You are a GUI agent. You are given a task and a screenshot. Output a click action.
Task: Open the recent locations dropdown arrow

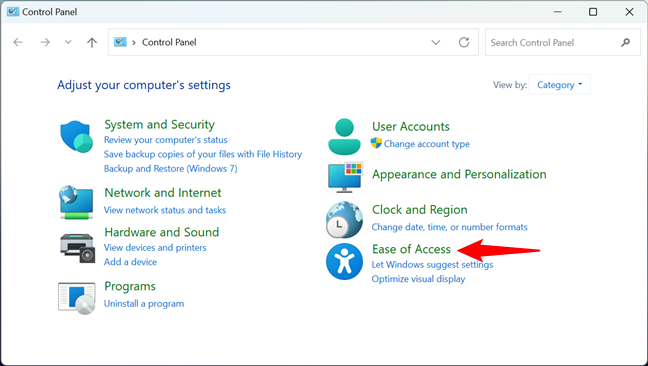[68, 42]
